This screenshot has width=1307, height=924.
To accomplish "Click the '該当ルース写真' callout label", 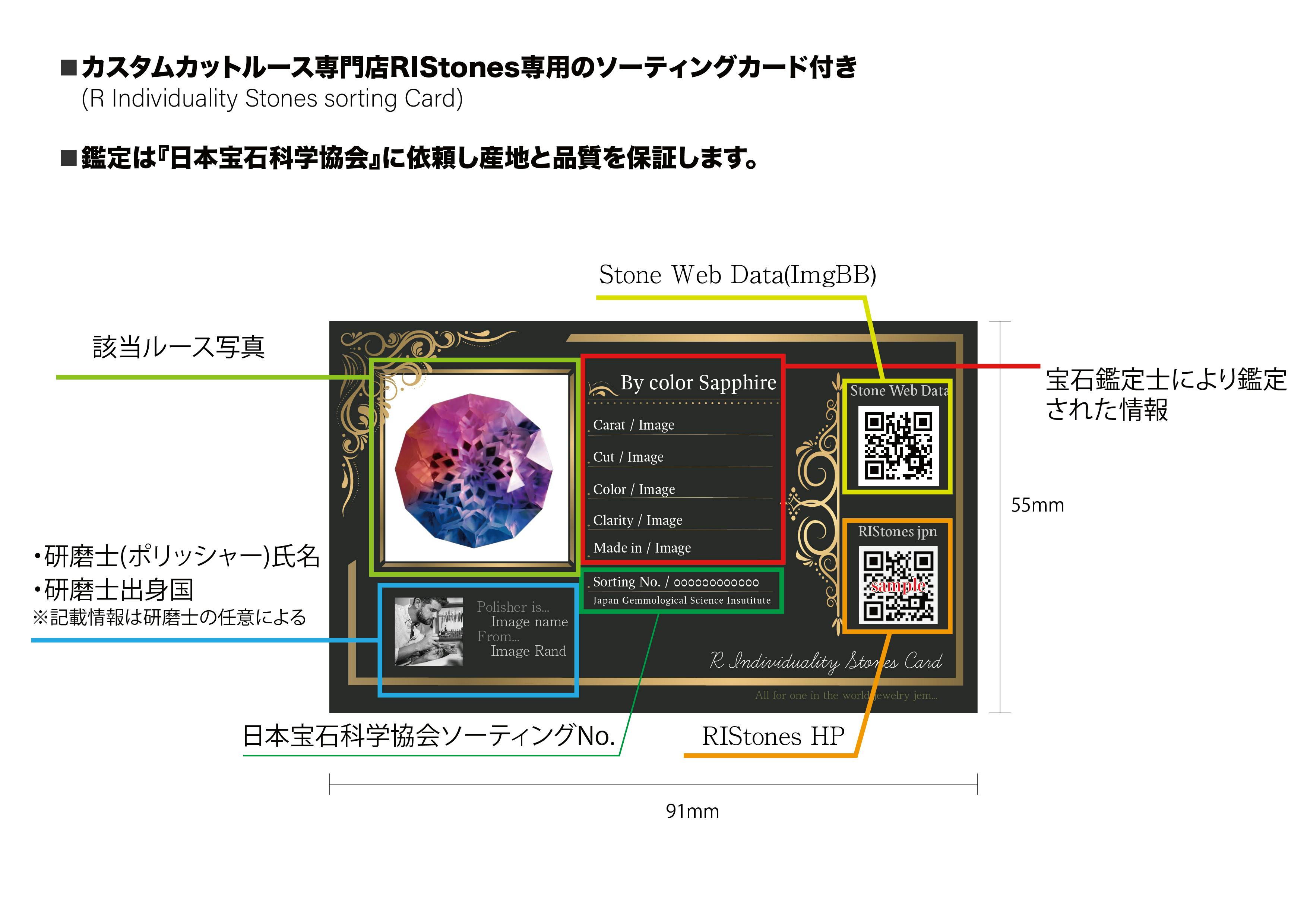I will pyautogui.click(x=178, y=347).
